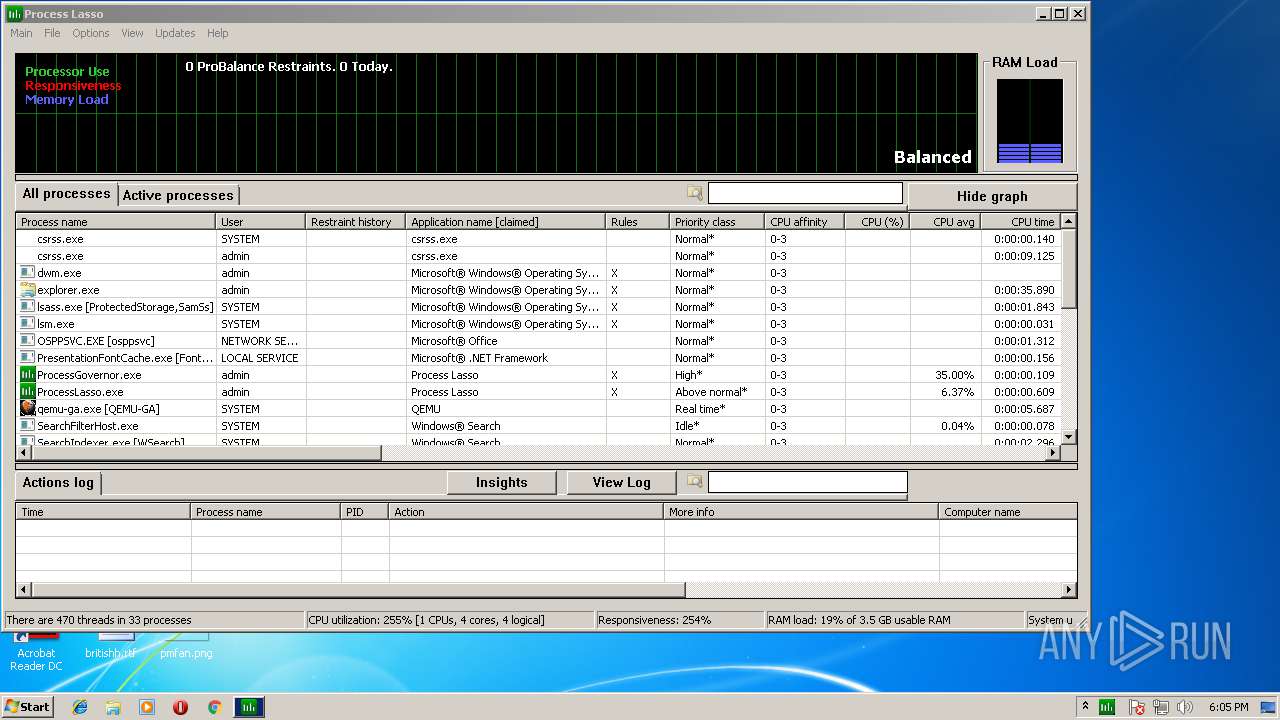1280x720 pixels.
Task: Open the Windows Start menu
Action: click(27, 706)
